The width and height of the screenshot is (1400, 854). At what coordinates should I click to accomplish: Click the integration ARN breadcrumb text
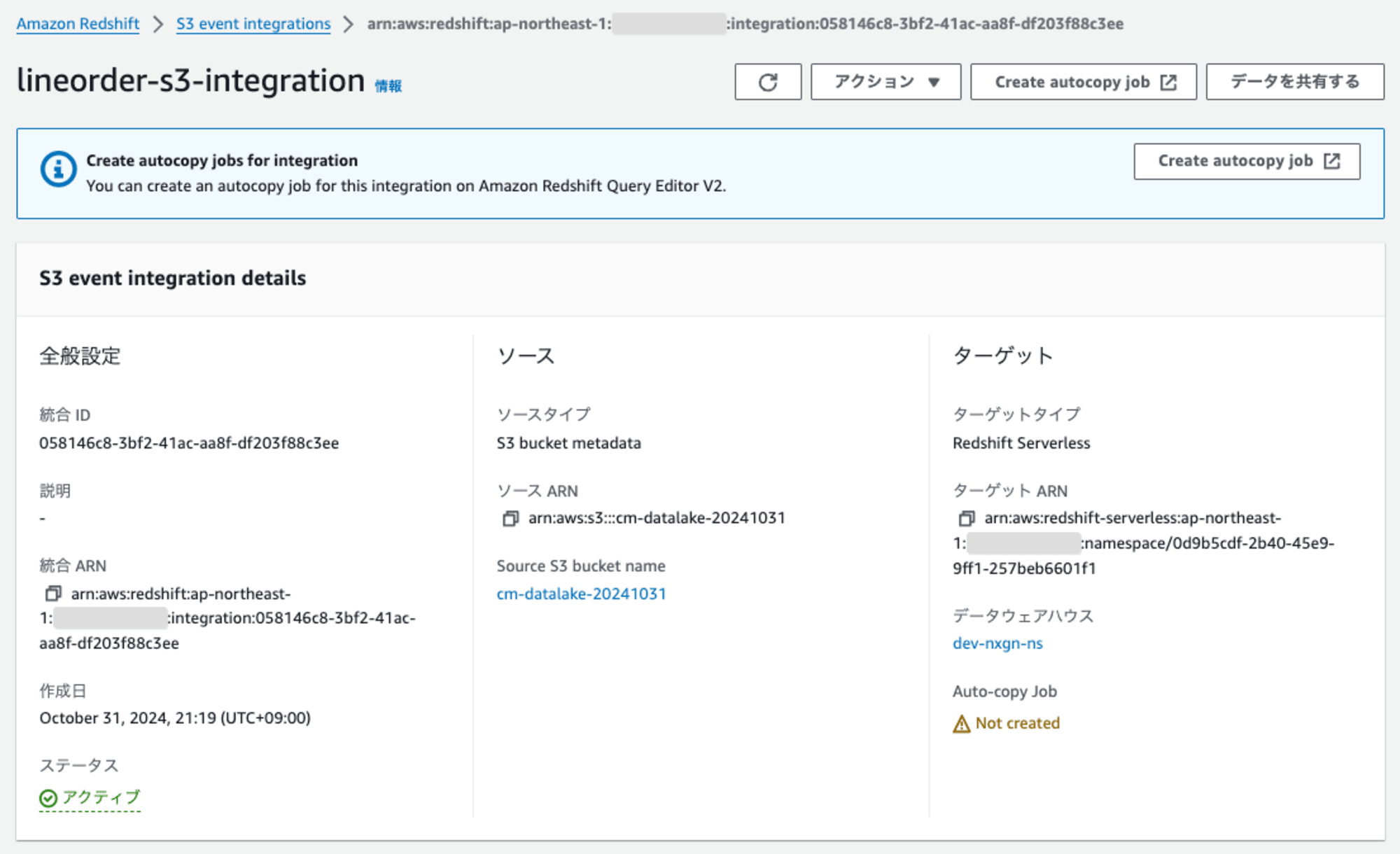(745, 24)
